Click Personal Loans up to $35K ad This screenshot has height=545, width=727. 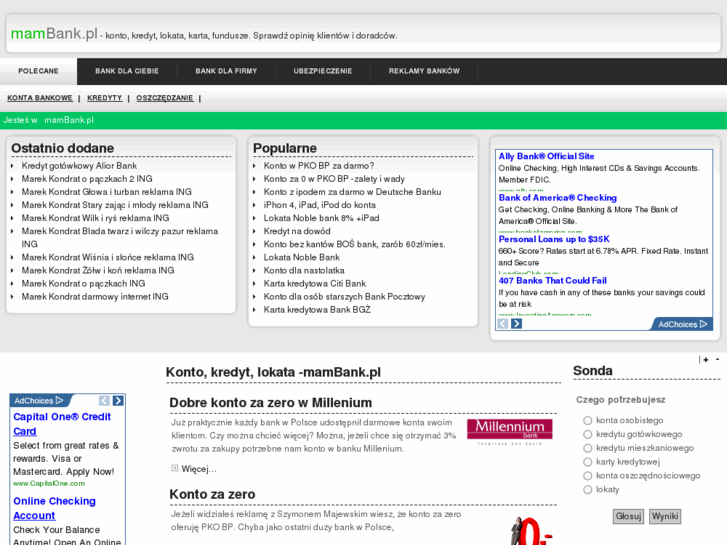tap(554, 239)
